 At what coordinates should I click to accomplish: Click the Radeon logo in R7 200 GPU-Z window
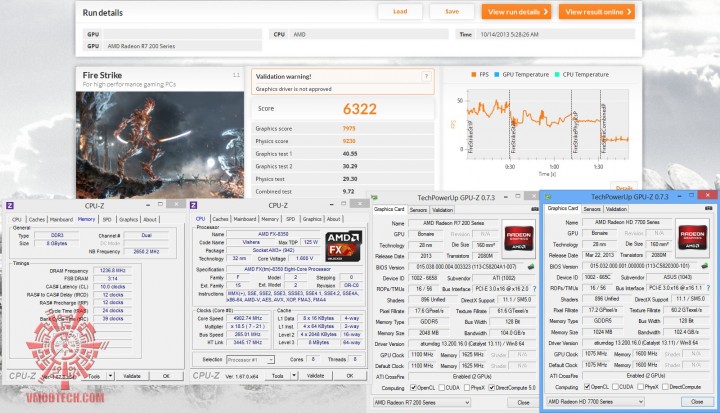click(518, 236)
